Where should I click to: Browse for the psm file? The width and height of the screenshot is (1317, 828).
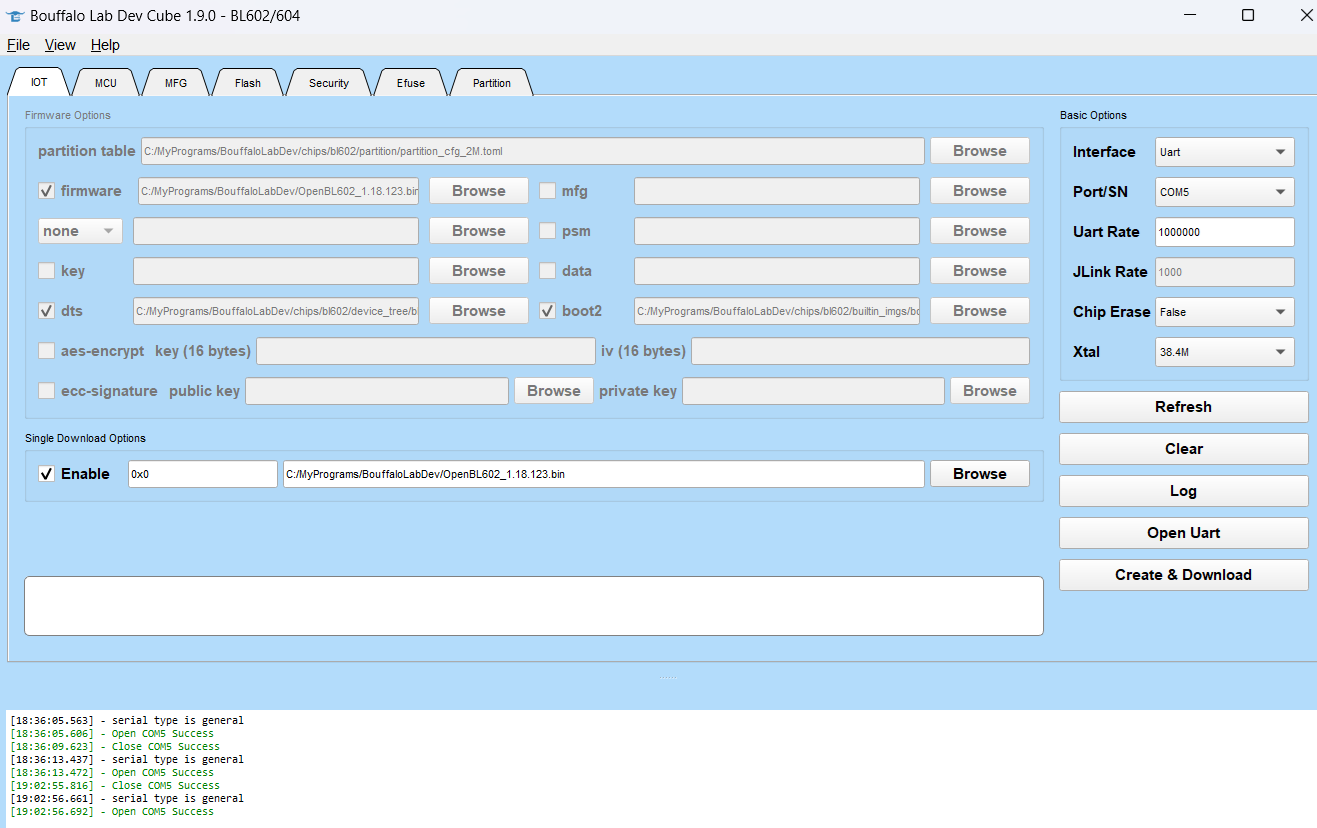point(980,231)
